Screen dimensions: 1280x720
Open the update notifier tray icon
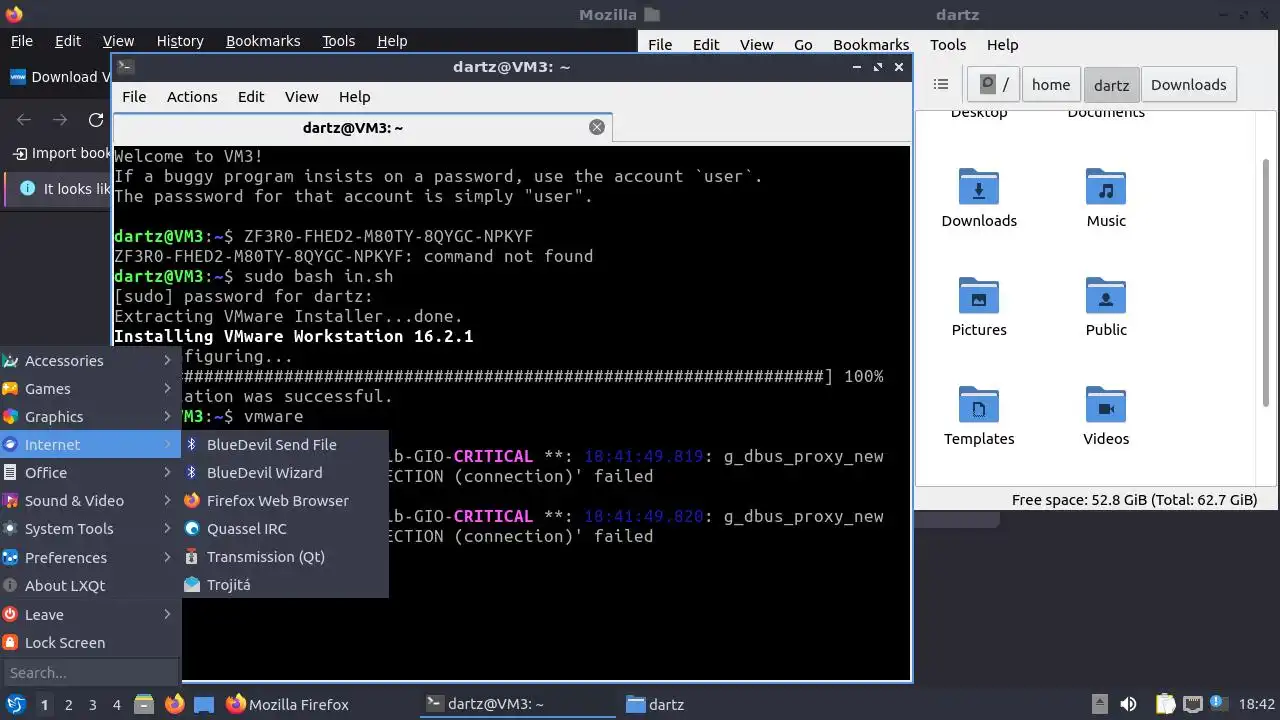(1219, 704)
